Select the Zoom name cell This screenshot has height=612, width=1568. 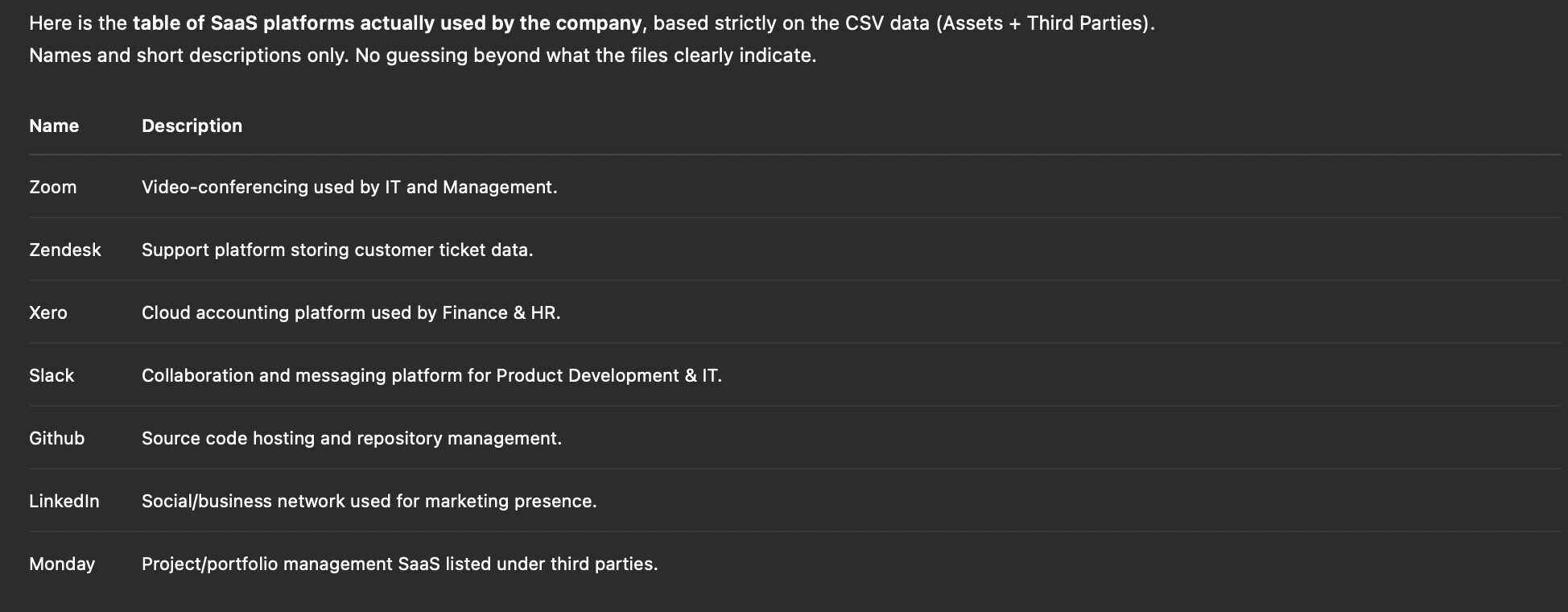click(x=53, y=187)
